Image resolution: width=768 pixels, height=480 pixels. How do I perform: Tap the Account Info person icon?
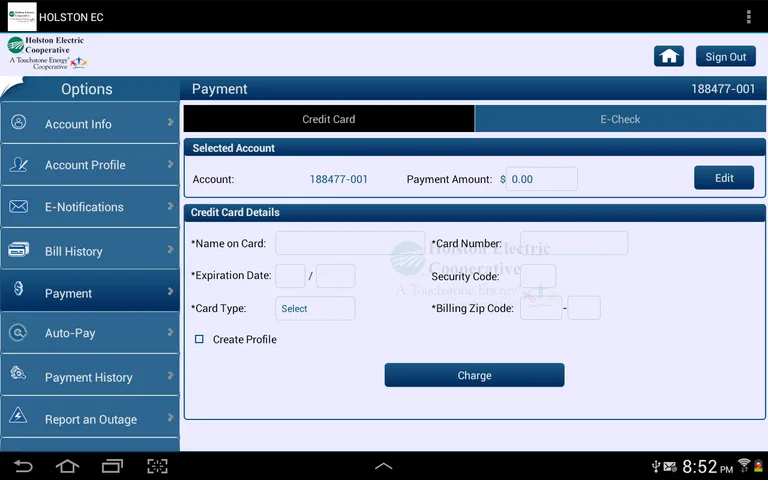coord(19,122)
